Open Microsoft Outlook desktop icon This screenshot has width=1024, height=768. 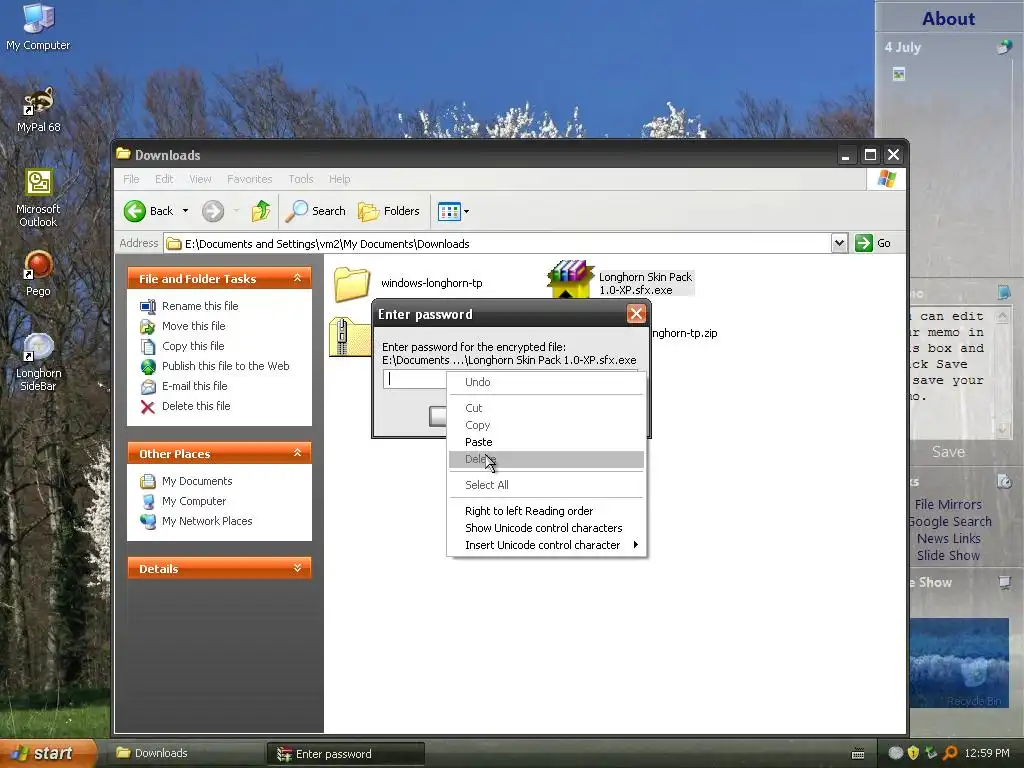(x=38, y=199)
